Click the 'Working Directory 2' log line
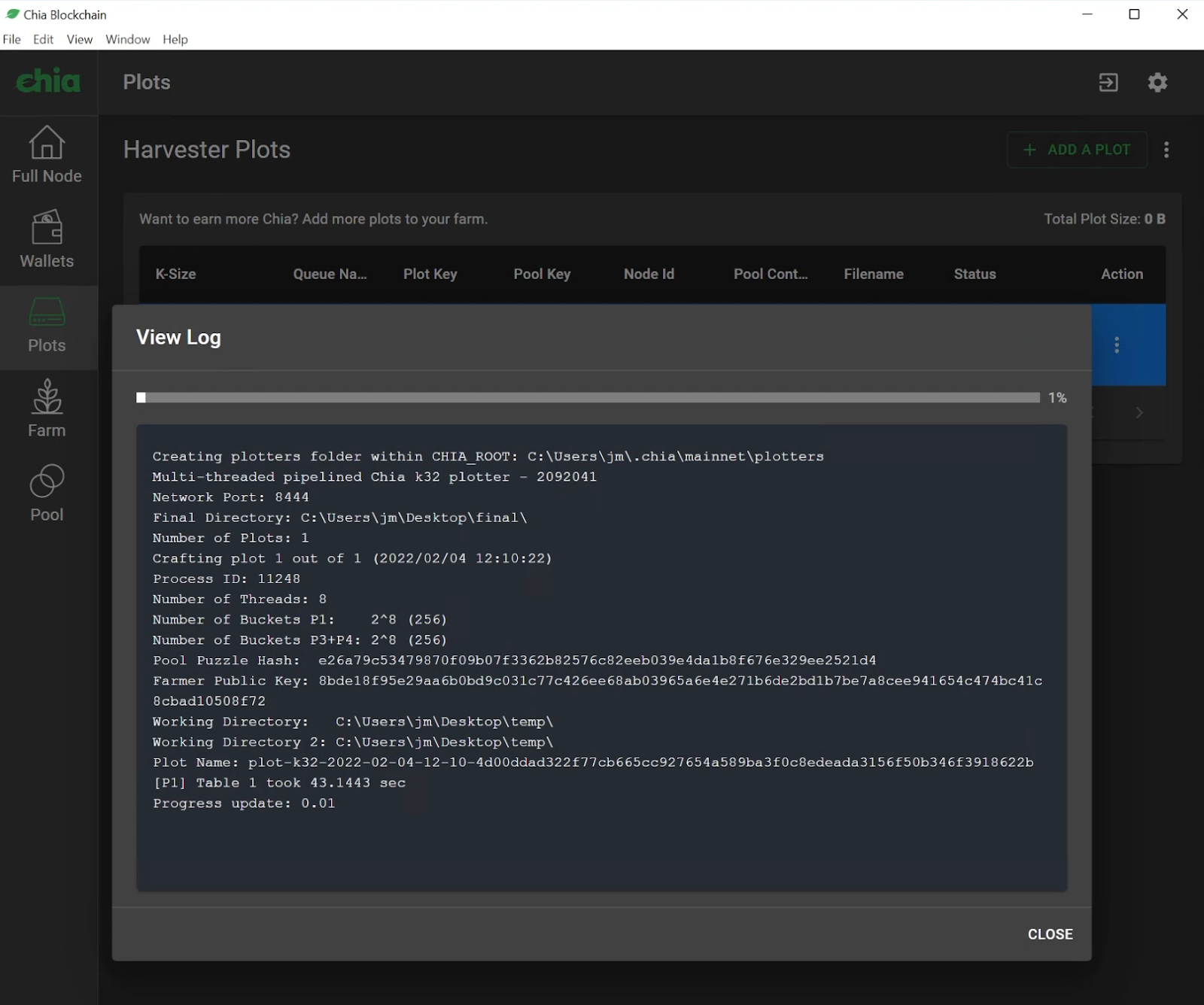1204x1005 pixels. [x=353, y=742]
